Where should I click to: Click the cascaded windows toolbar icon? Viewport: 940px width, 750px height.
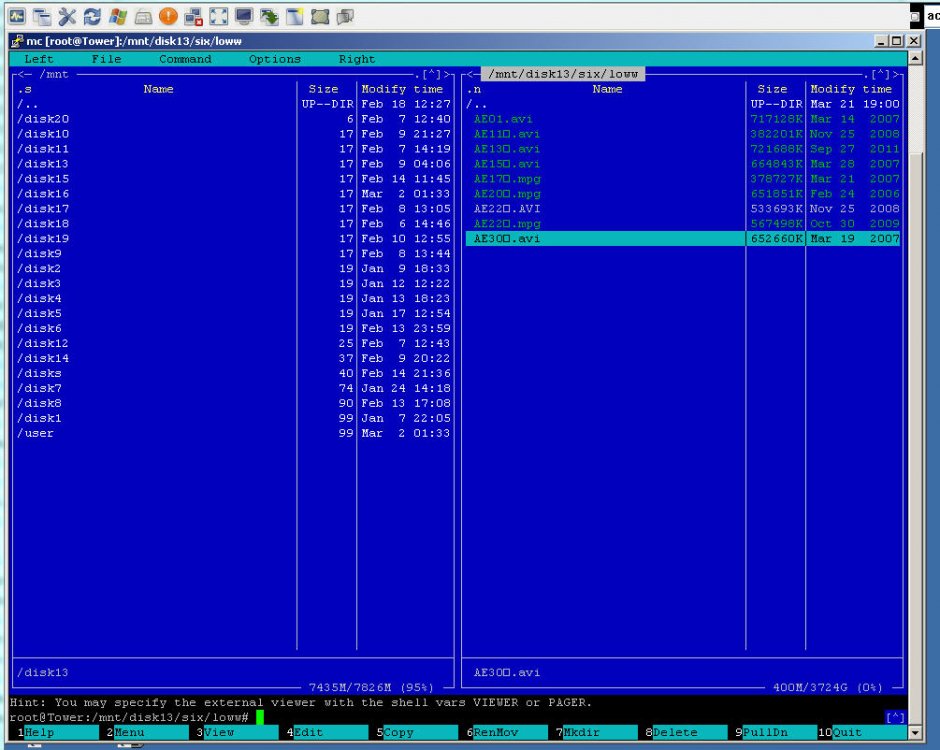pyautogui.click(x=42, y=17)
